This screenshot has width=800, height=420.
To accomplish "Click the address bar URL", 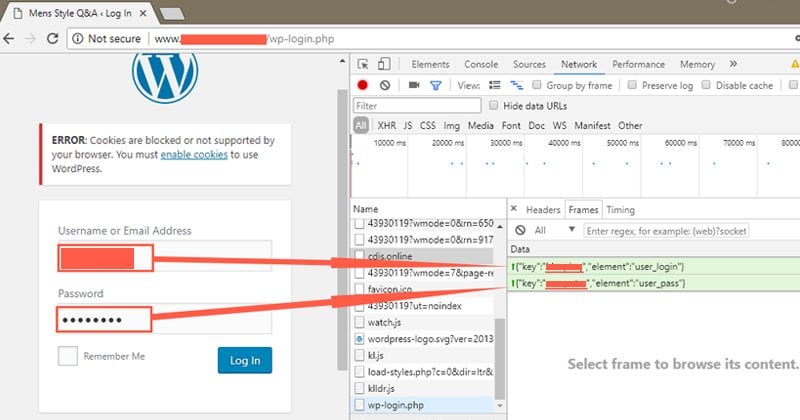I will click(x=245, y=39).
